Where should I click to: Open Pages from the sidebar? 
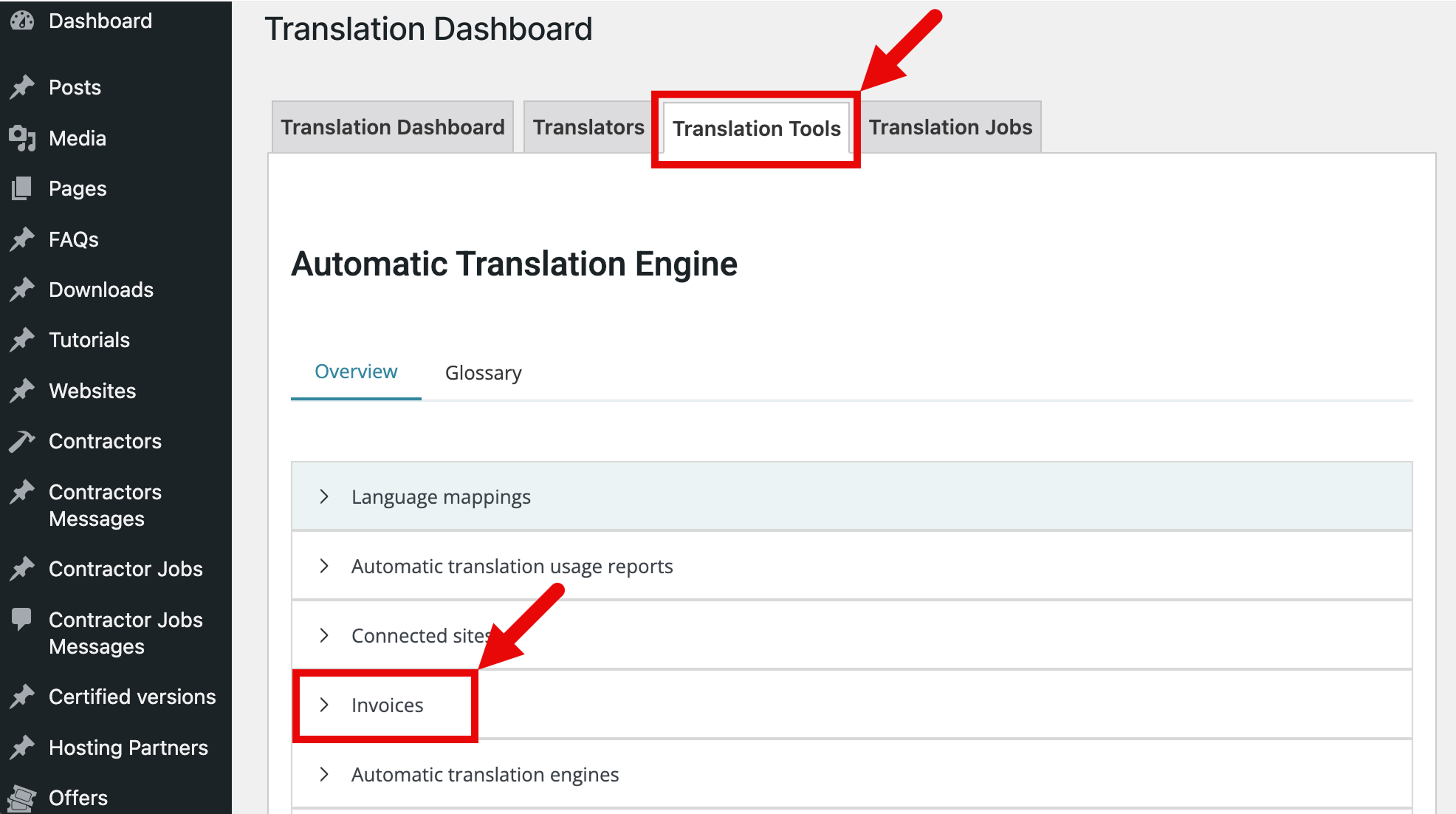pos(78,188)
